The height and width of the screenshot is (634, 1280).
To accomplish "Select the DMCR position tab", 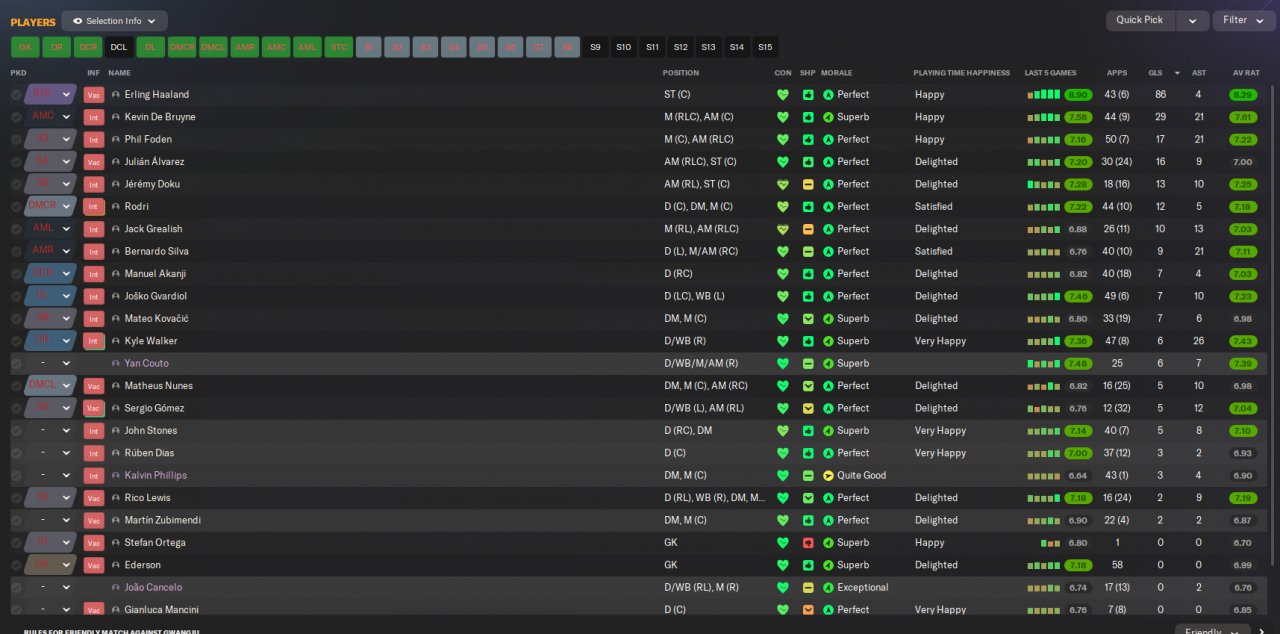I will coord(182,47).
